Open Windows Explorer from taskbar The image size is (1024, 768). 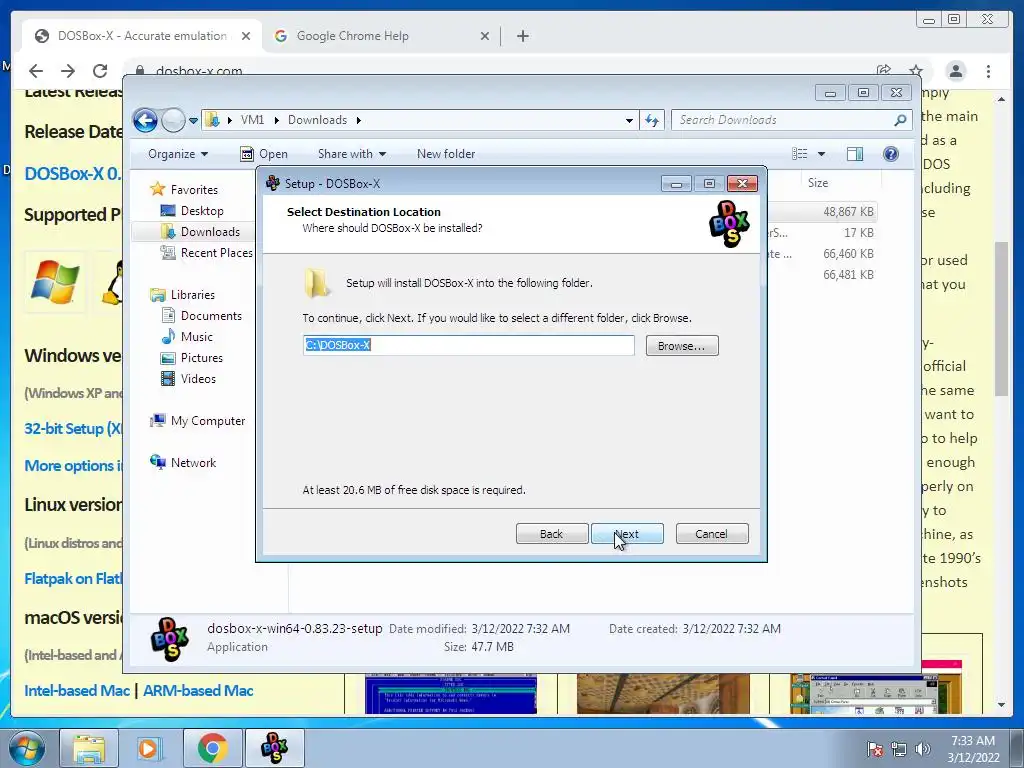coord(89,748)
